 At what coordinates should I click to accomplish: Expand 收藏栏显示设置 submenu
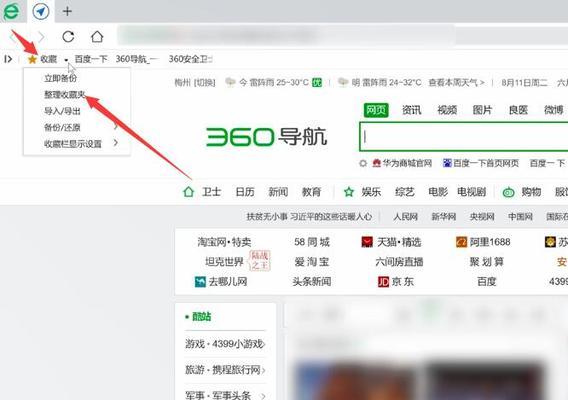116,143
